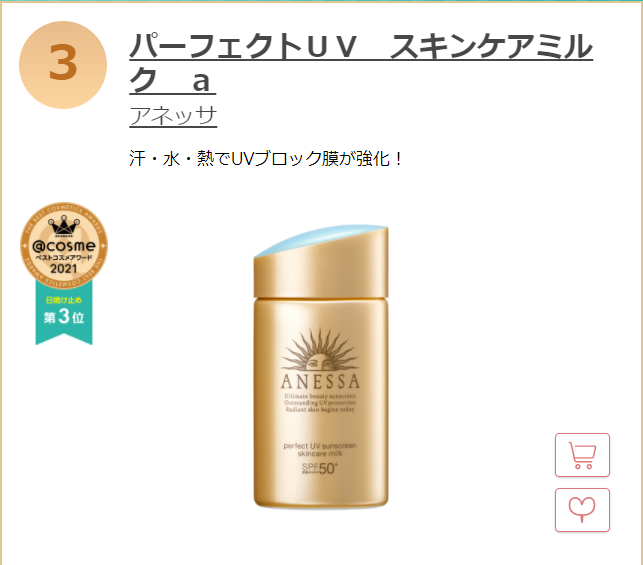The height and width of the screenshot is (565, 643).
Task: Click the @cosme logo text in badge
Action: [x=64, y=246]
